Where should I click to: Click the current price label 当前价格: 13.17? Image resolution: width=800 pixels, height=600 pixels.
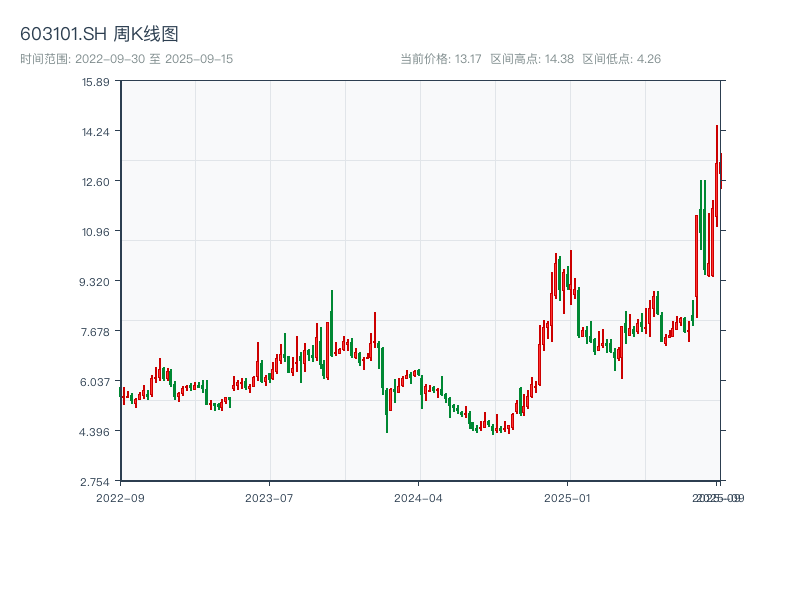coord(441,59)
